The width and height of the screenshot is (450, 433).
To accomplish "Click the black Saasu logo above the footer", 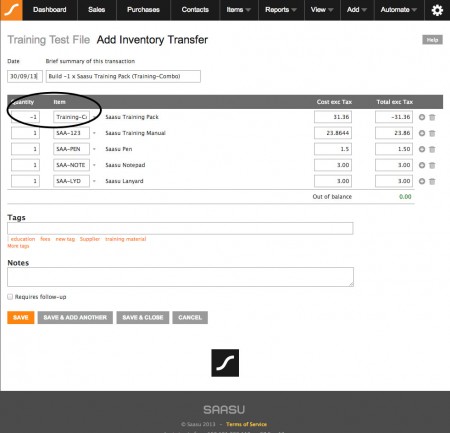I will coord(225,363).
